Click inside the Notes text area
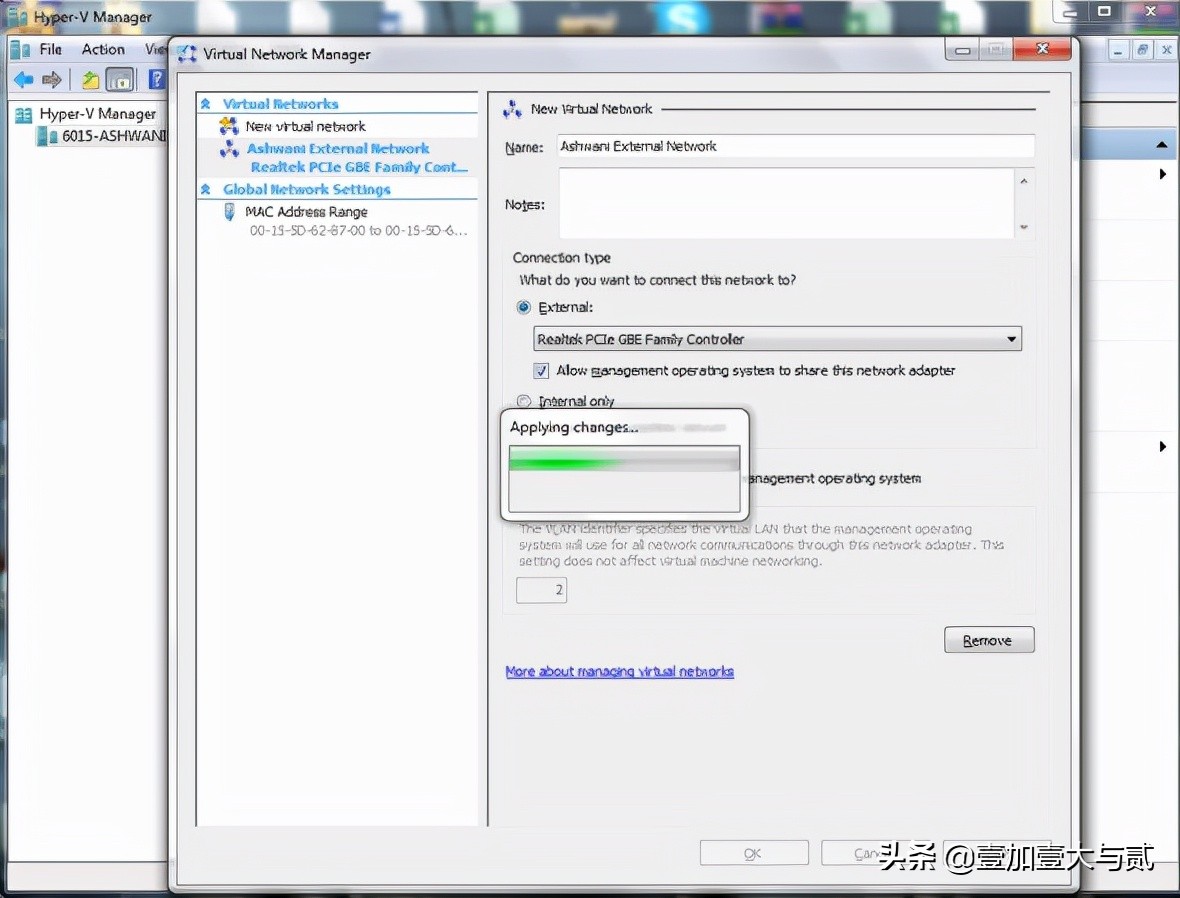The width and height of the screenshot is (1180, 898). [x=786, y=204]
